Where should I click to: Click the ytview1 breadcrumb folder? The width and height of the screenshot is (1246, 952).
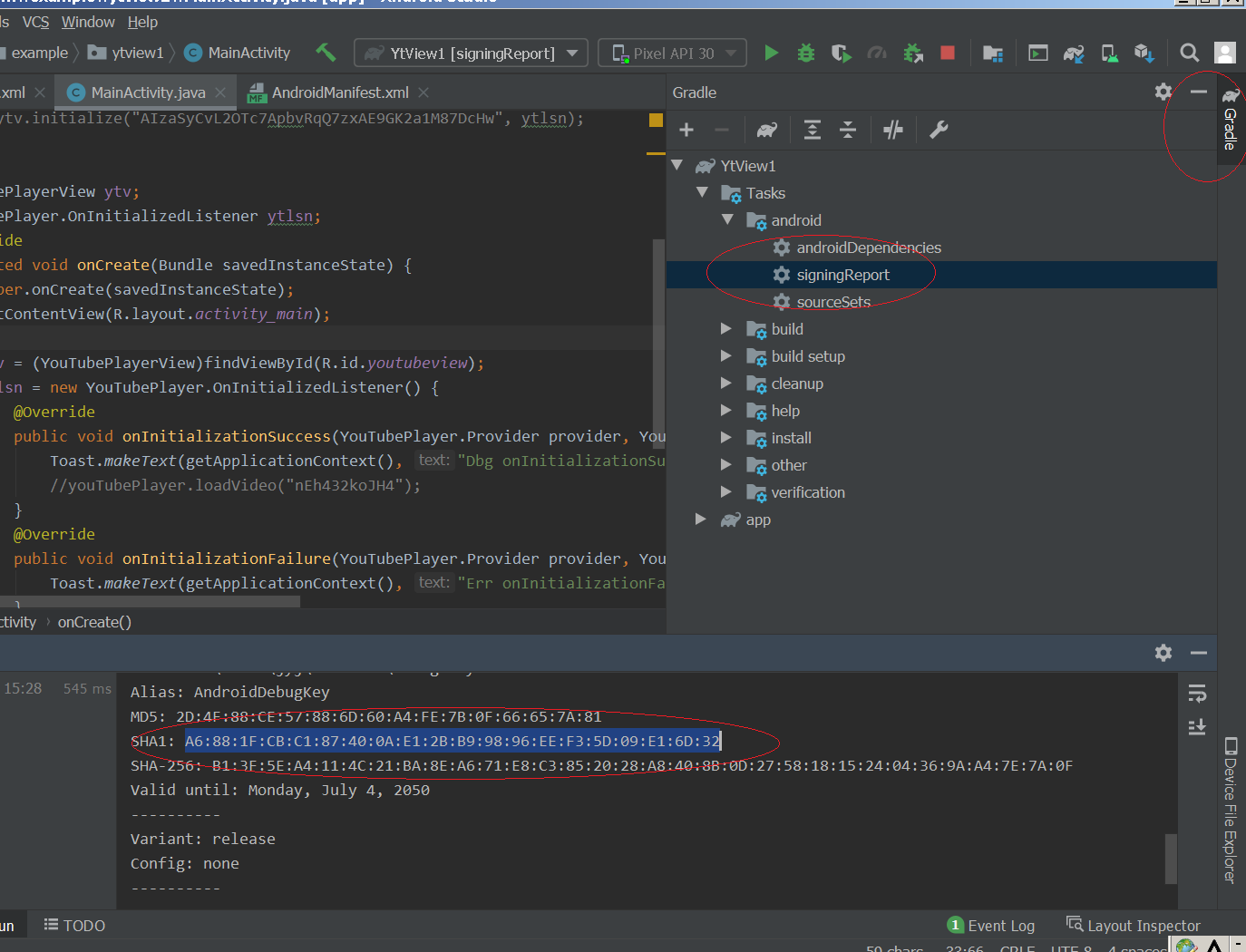click(126, 53)
